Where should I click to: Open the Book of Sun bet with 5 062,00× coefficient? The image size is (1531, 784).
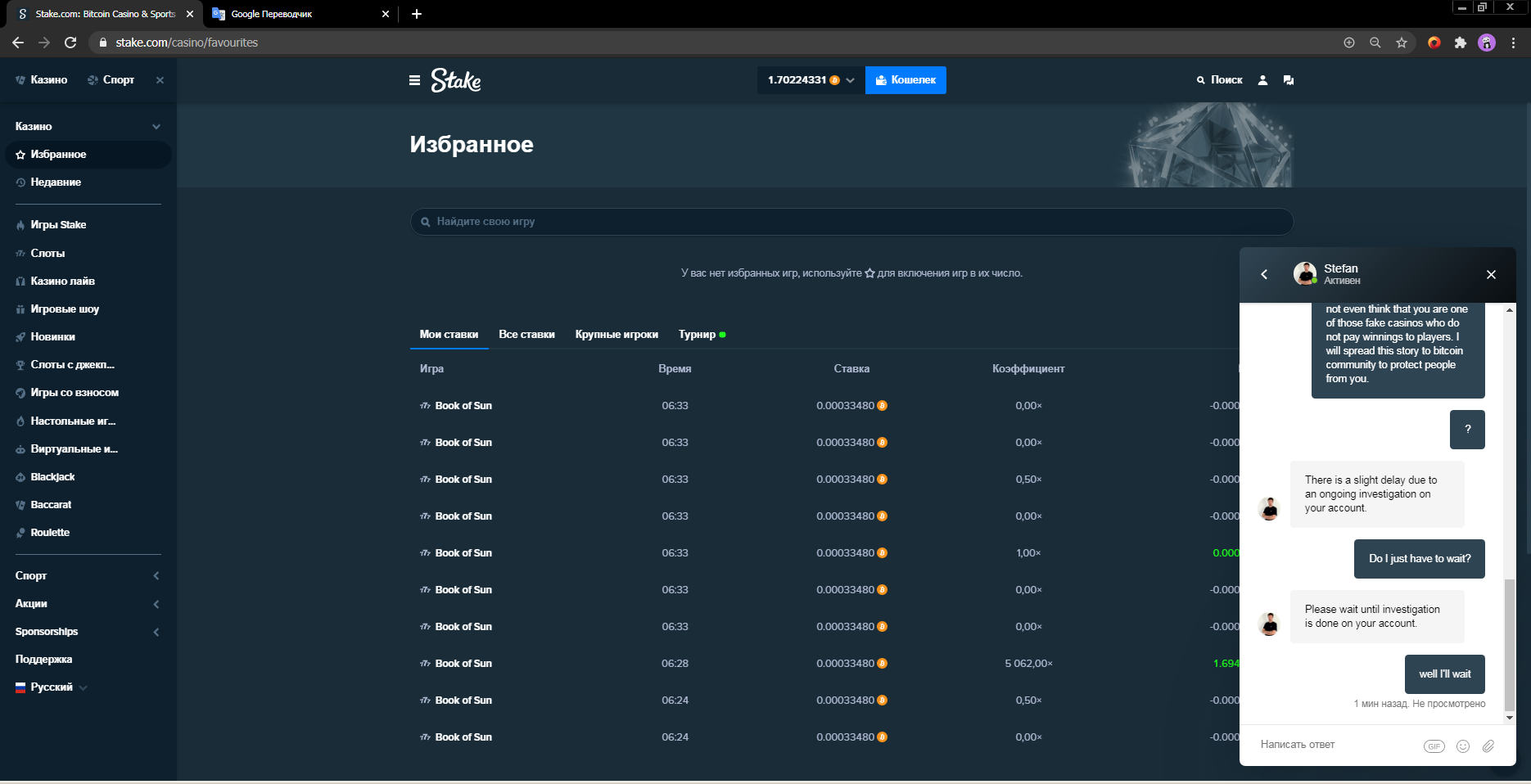tap(463, 664)
